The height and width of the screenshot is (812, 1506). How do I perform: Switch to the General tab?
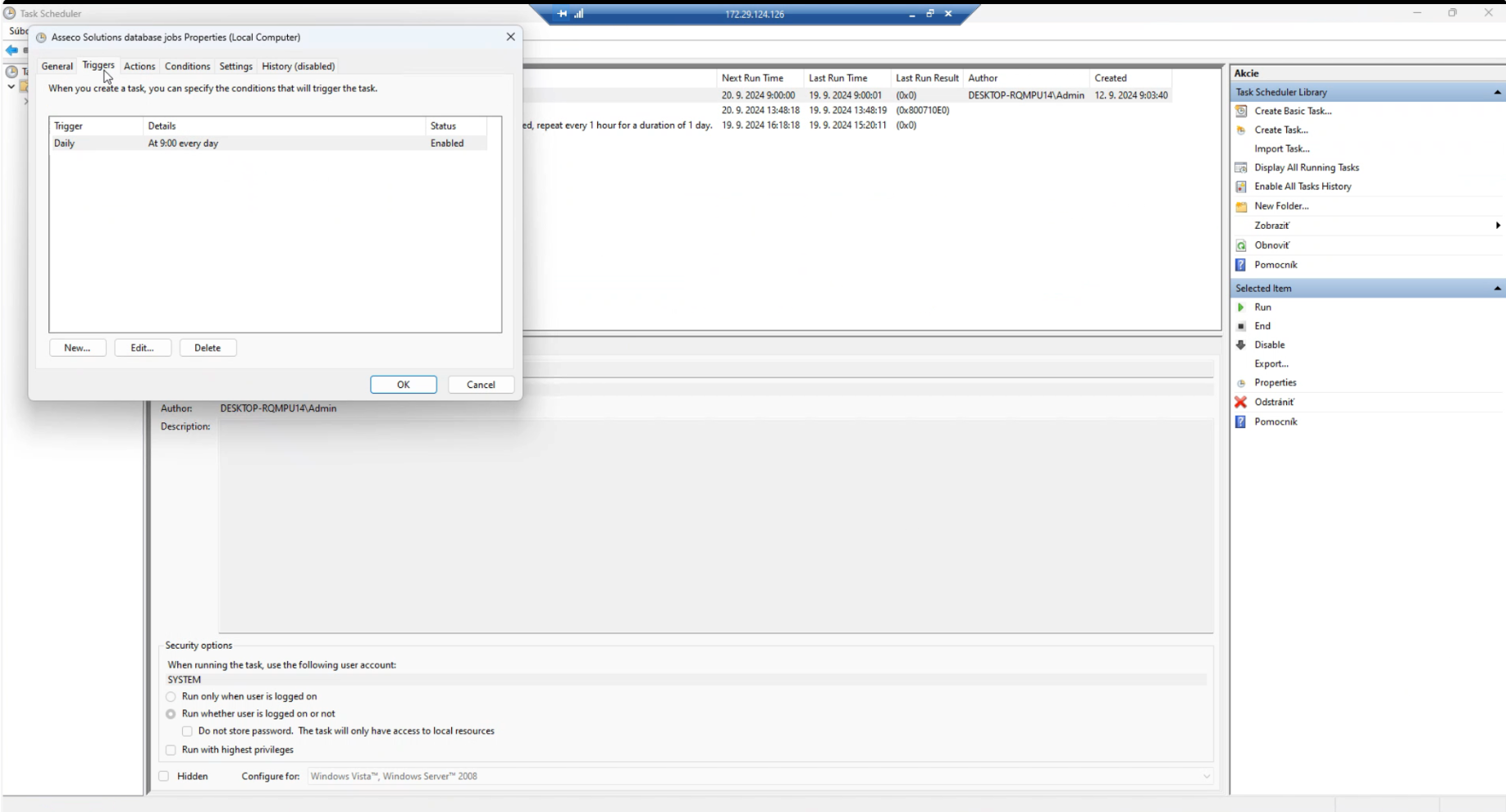[57, 66]
